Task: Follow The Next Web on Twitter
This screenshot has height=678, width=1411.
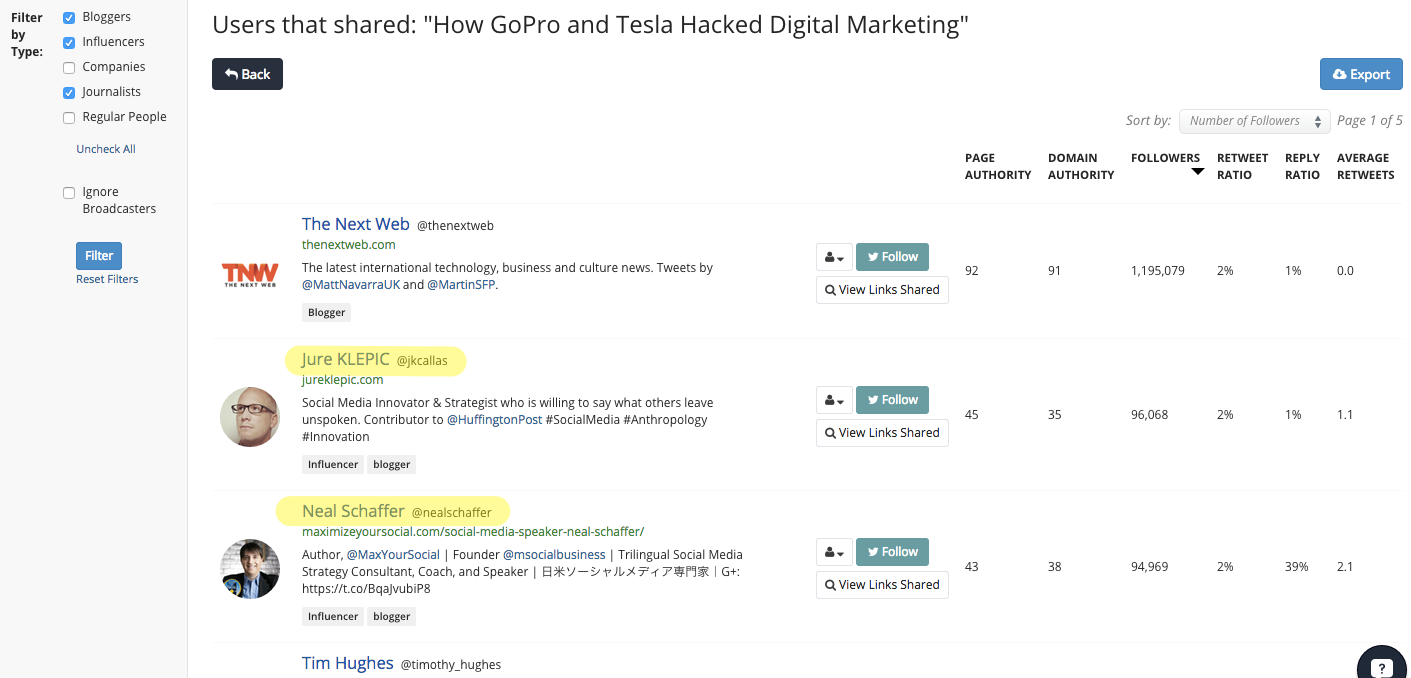Action: click(x=892, y=257)
